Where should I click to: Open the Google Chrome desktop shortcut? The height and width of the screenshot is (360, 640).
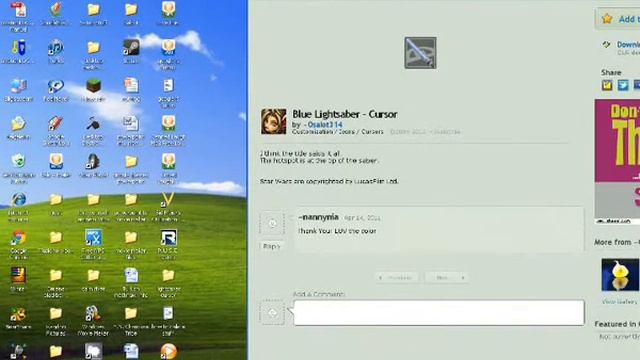[x=18, y=238]
